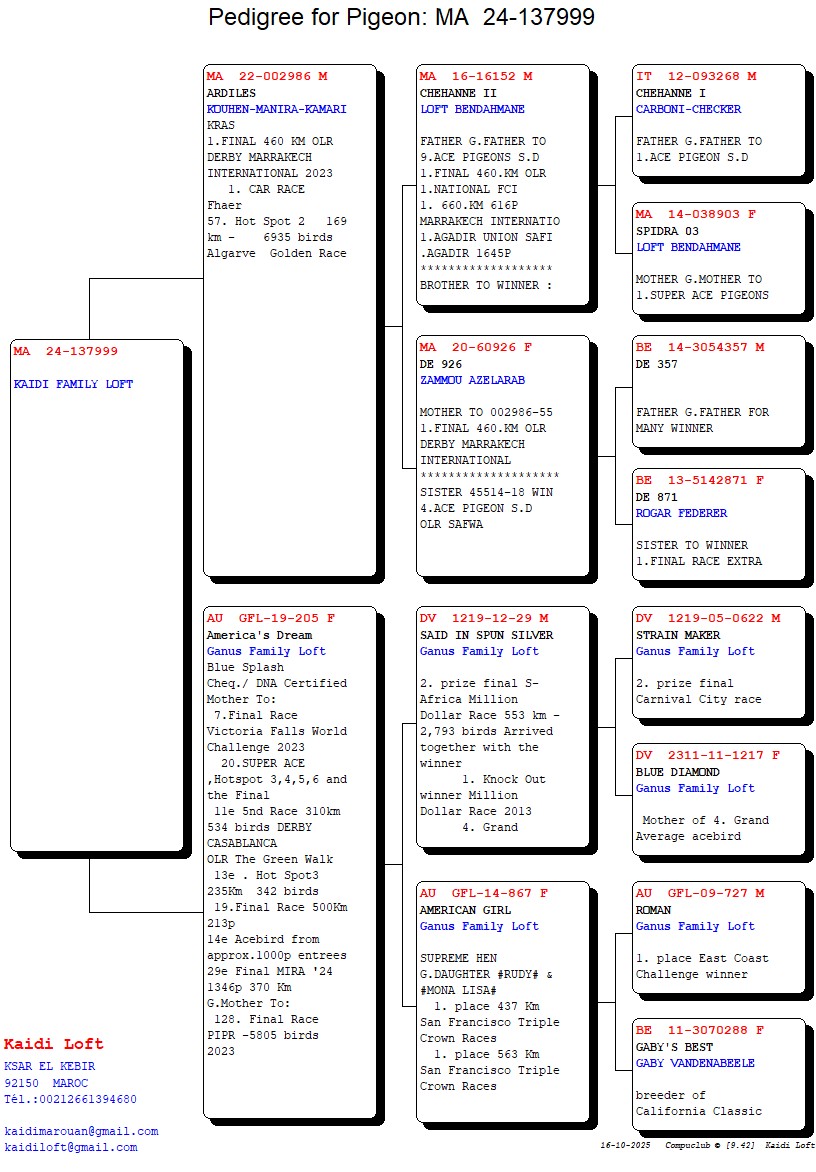Select the DE 357 pigeon box
Screen dimensions: 816x1172
pyautogui.click(x=718, y=391)
